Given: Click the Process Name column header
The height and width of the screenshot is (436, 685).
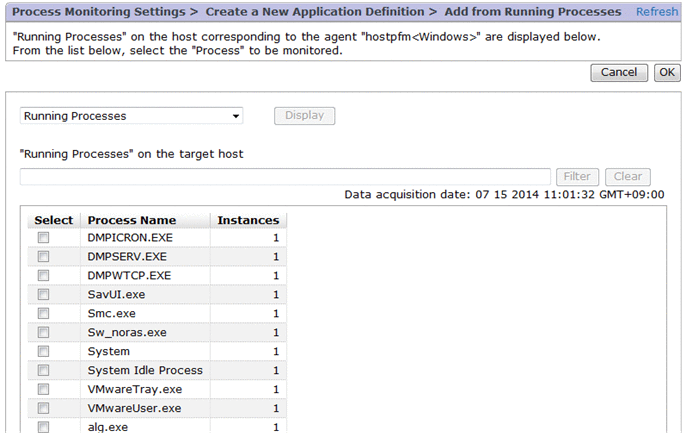Looking at the screenshot, I should pyautogui.click(x=132, y=220).
